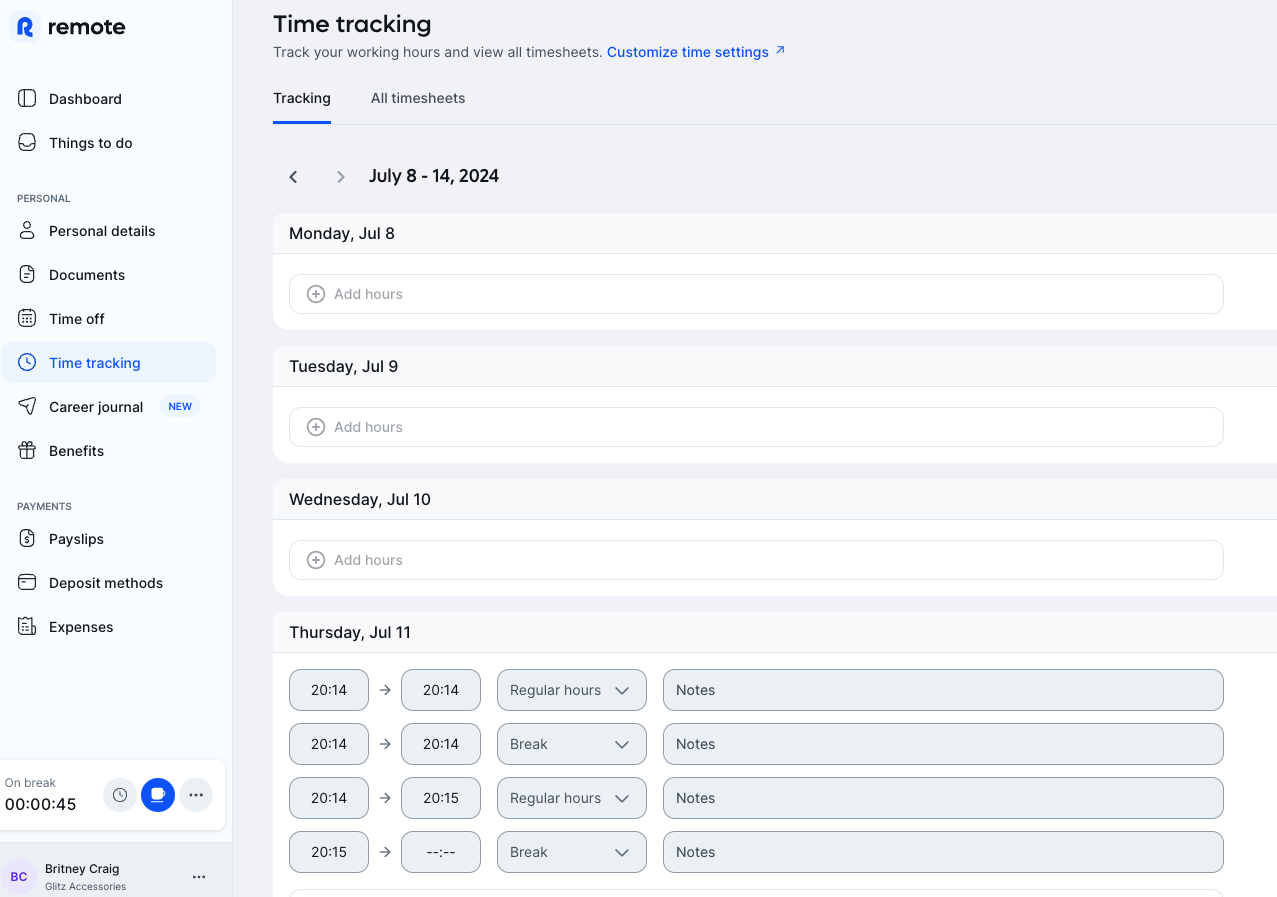Click the Personal details person icon
1277x897 pixels.
coord(27,230)
